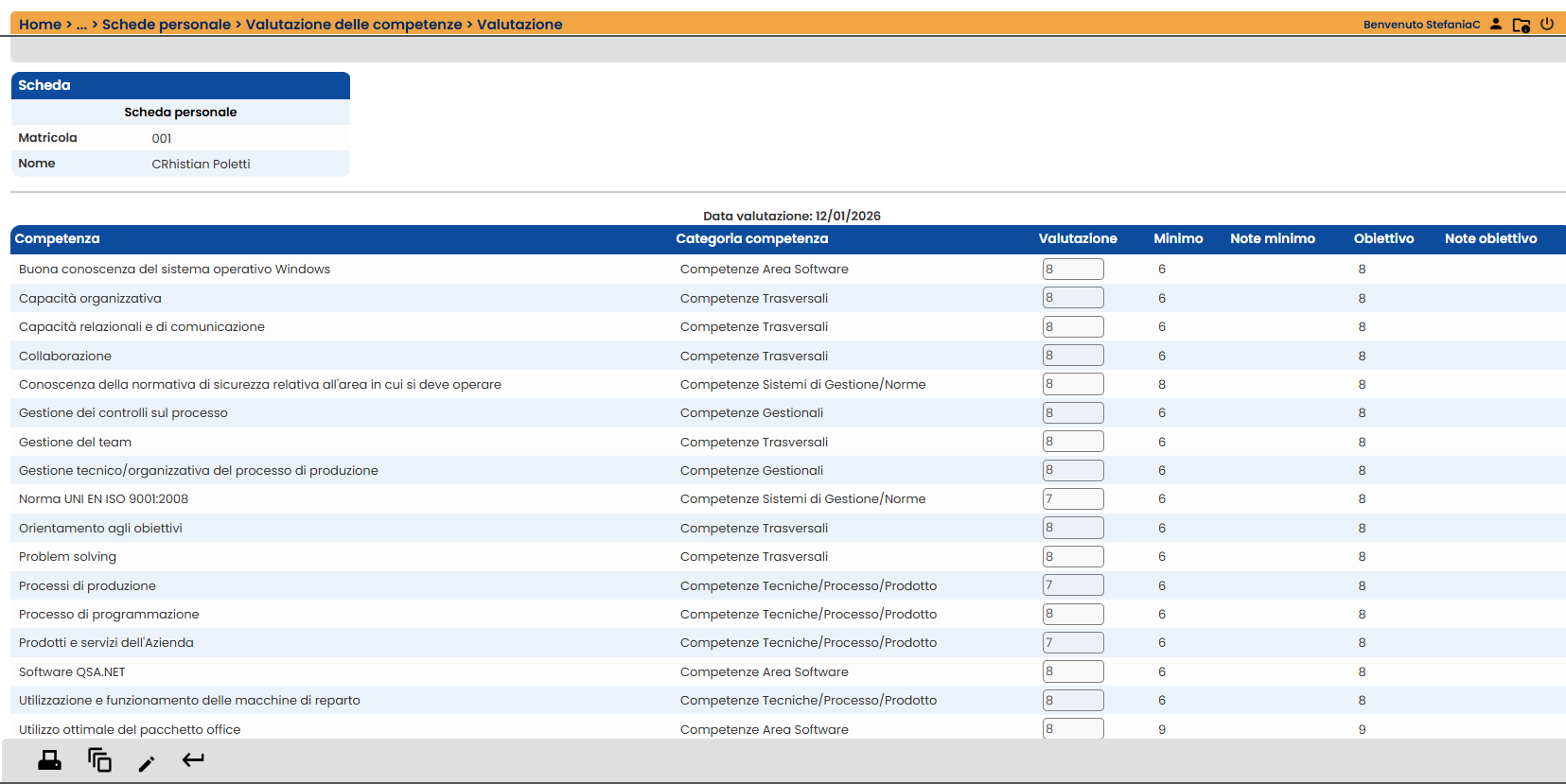Click the Note obiettivo column header

[1490, 239]
